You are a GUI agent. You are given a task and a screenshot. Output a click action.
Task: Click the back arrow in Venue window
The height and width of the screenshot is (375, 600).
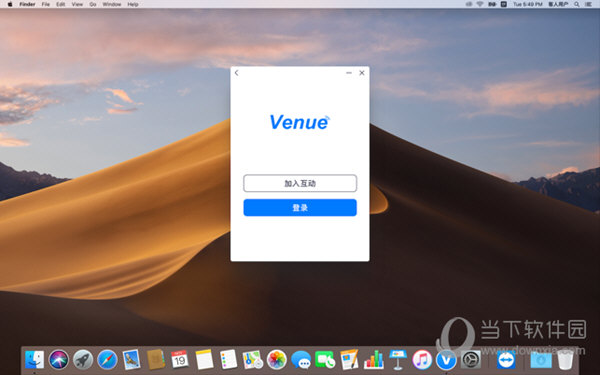tap(236, 73)
